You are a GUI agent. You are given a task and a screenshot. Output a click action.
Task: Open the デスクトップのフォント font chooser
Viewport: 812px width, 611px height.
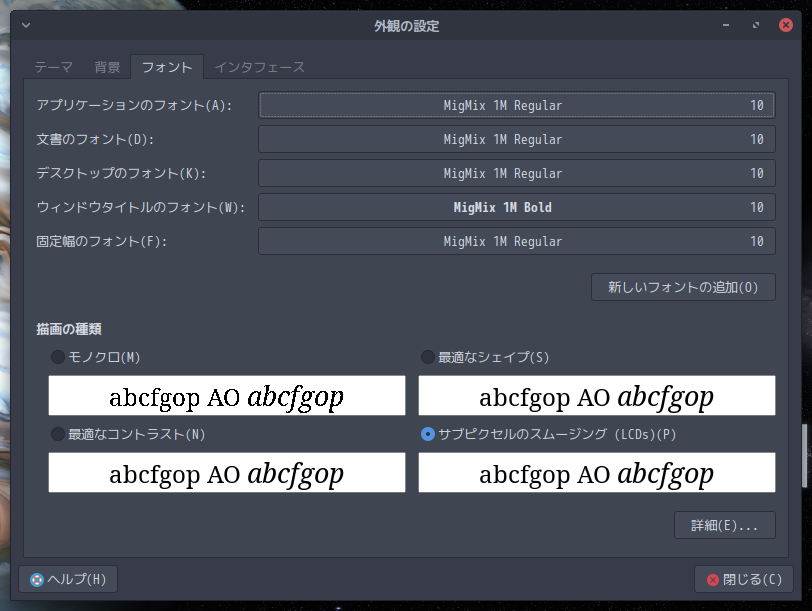516,173
